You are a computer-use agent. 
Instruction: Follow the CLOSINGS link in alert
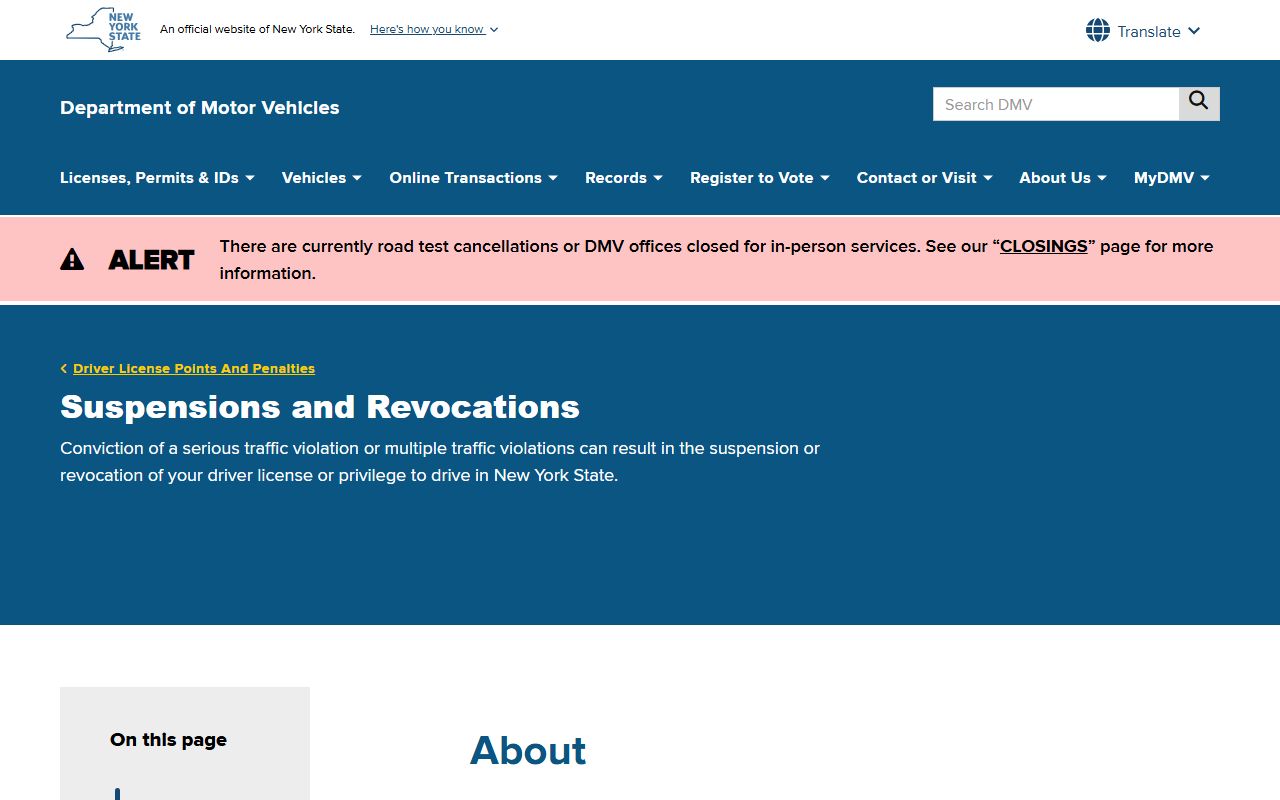coord(1044,246)
